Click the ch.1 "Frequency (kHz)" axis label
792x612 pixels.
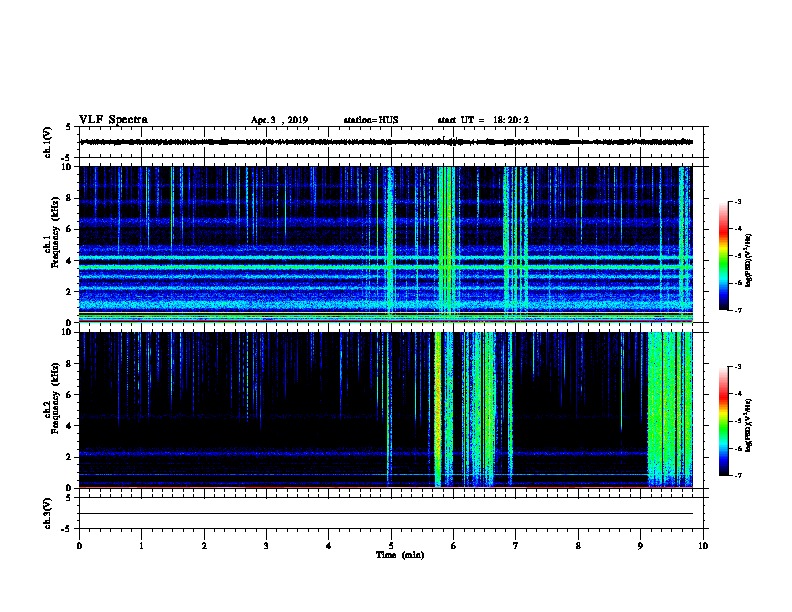[55, 232]
